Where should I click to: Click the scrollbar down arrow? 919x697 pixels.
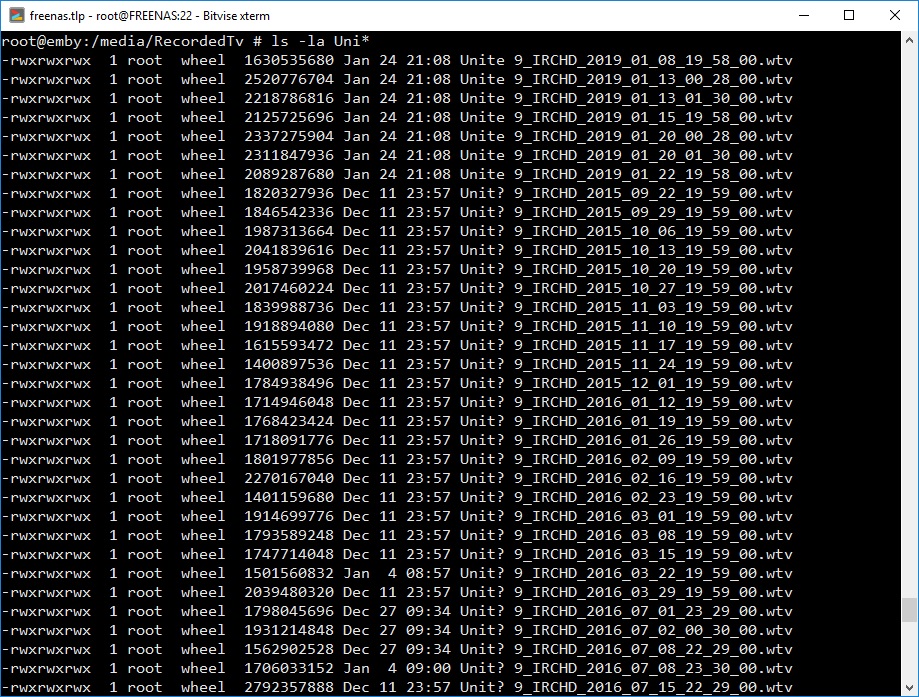click(x=909, y=687)
